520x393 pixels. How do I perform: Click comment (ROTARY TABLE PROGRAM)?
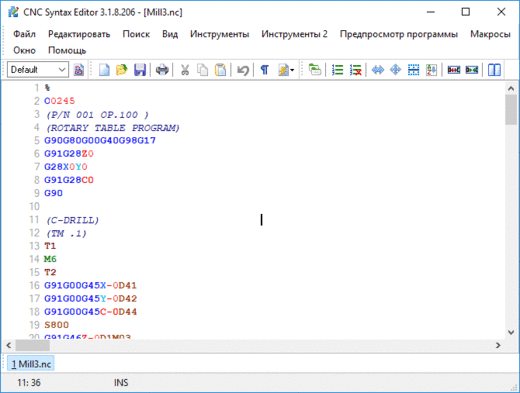[x=113, y=128]
